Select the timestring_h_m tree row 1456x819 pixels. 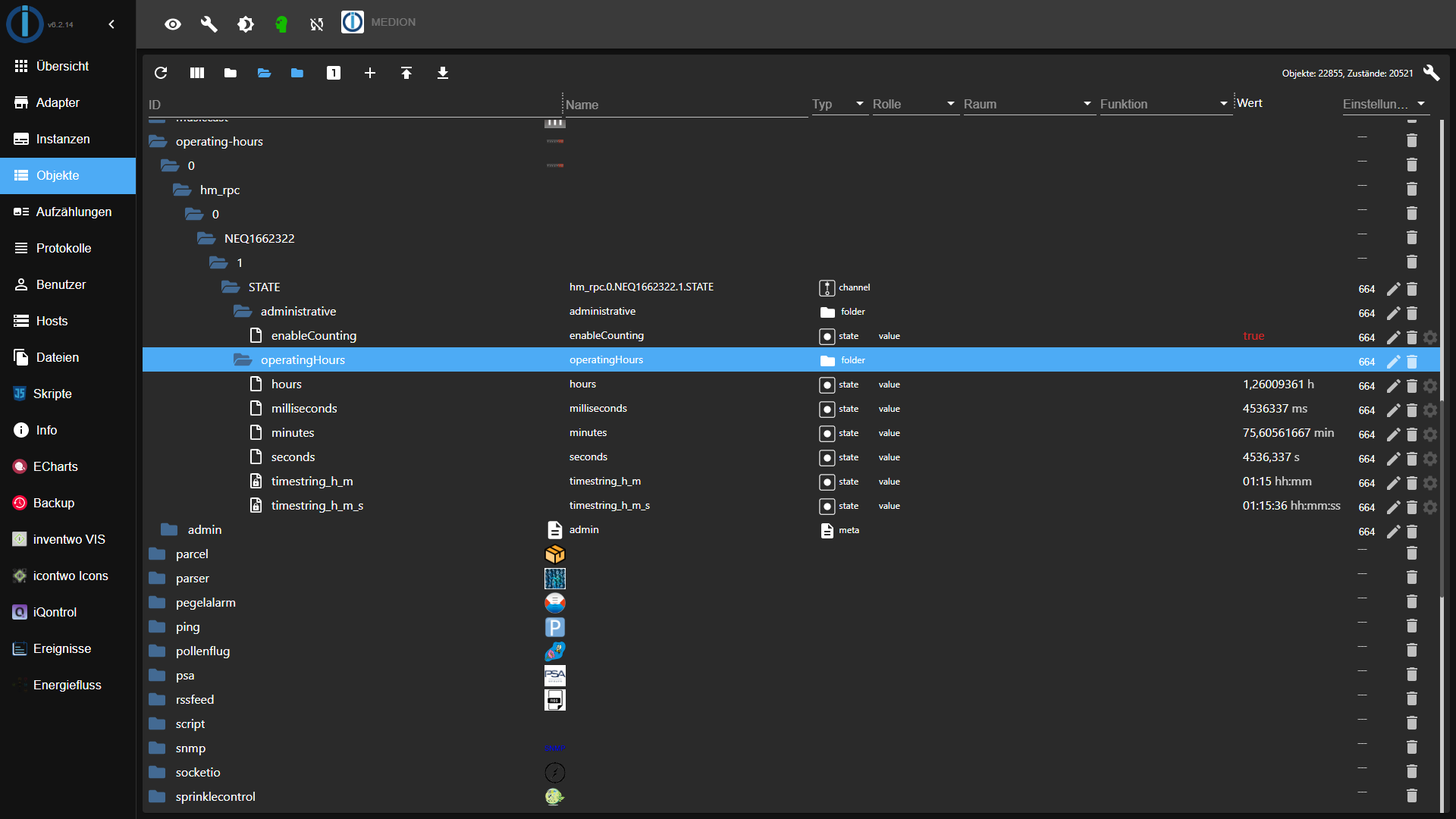coord(792,482)
